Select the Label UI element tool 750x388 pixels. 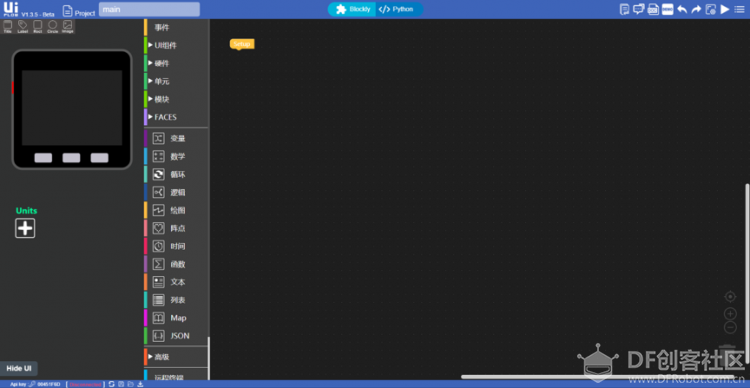22,26
